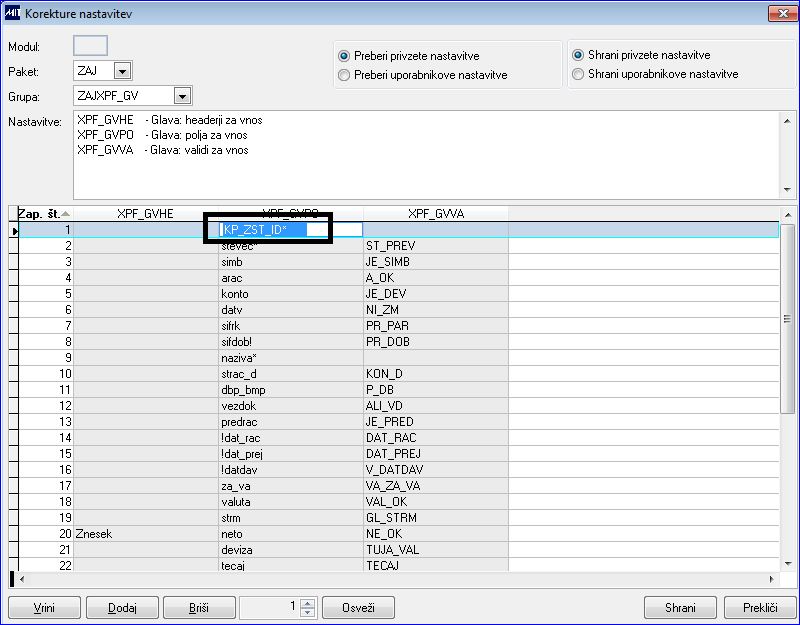The image size is (800, 625).
Task: Choose 'Shrani uporabnikove nastavitve' radio option
Action: [x=578, y=74]
